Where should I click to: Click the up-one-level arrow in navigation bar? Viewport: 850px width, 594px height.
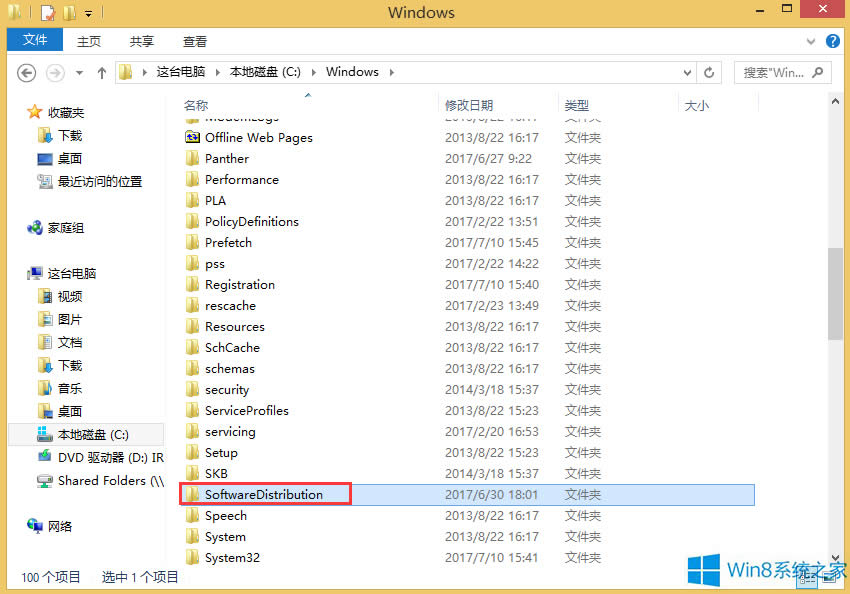103,72
